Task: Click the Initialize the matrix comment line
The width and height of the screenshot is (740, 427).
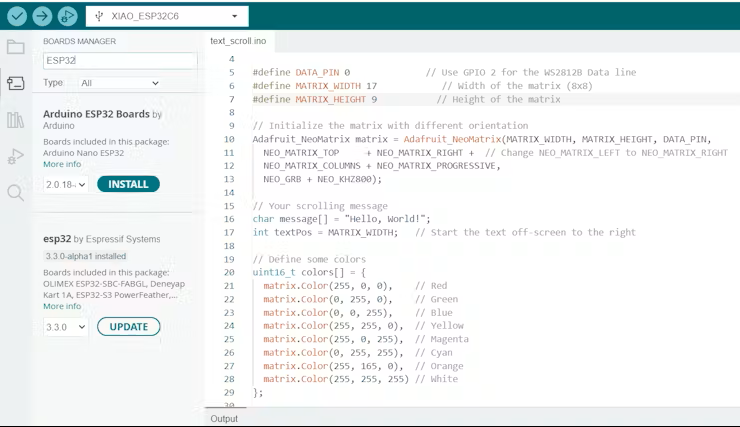Action: [x=390, y=126]
